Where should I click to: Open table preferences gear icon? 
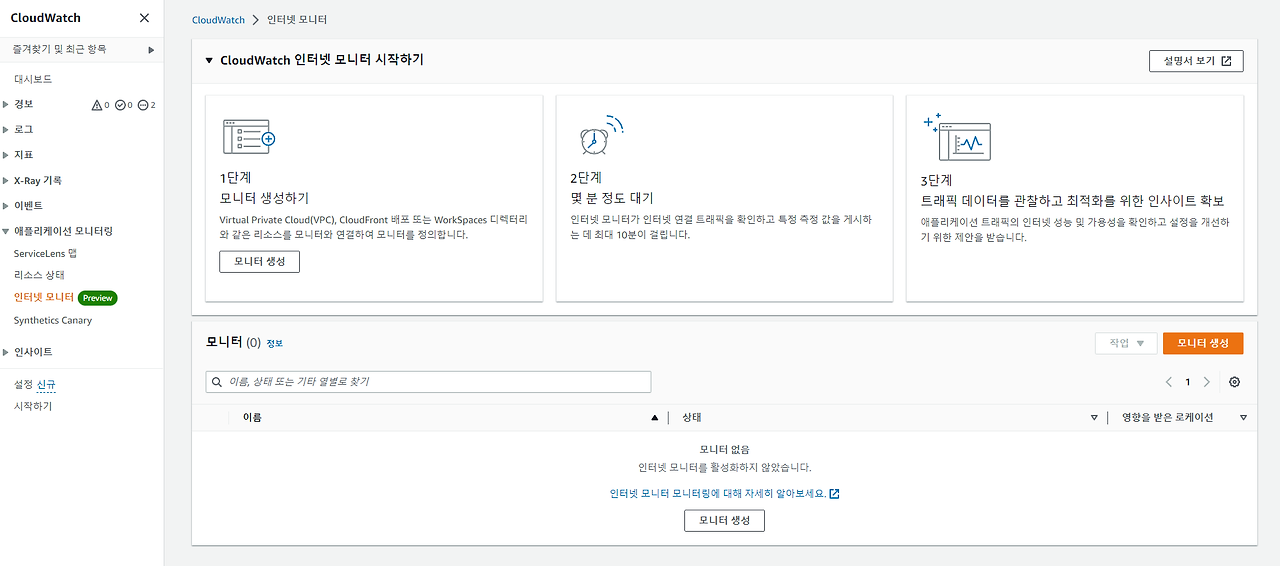(1235, 382)
